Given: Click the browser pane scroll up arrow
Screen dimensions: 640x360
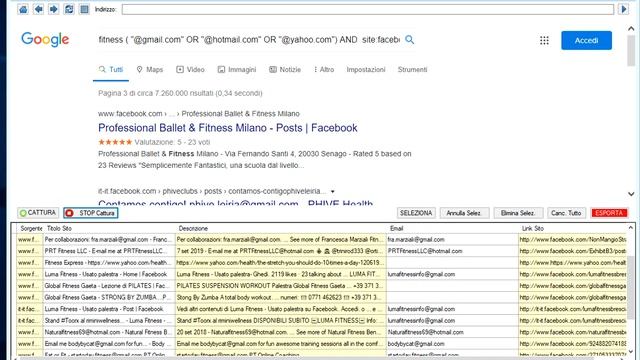Looking at the screenshot, I should [631, 29].
